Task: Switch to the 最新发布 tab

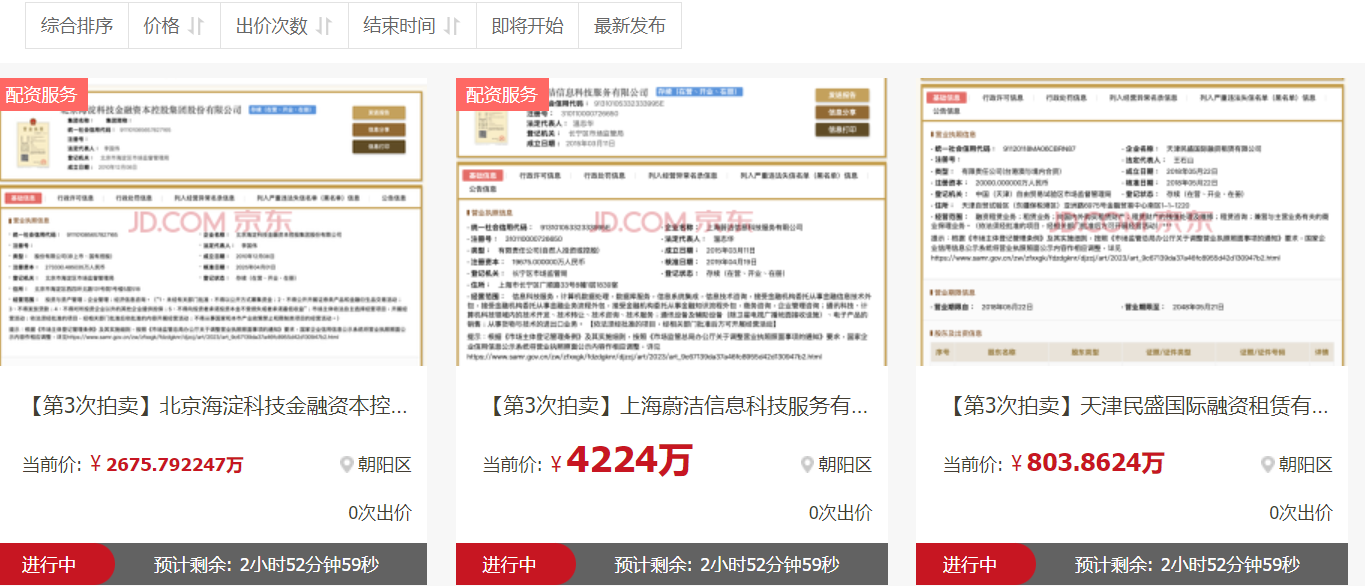Action: click(x=629, y=26)
